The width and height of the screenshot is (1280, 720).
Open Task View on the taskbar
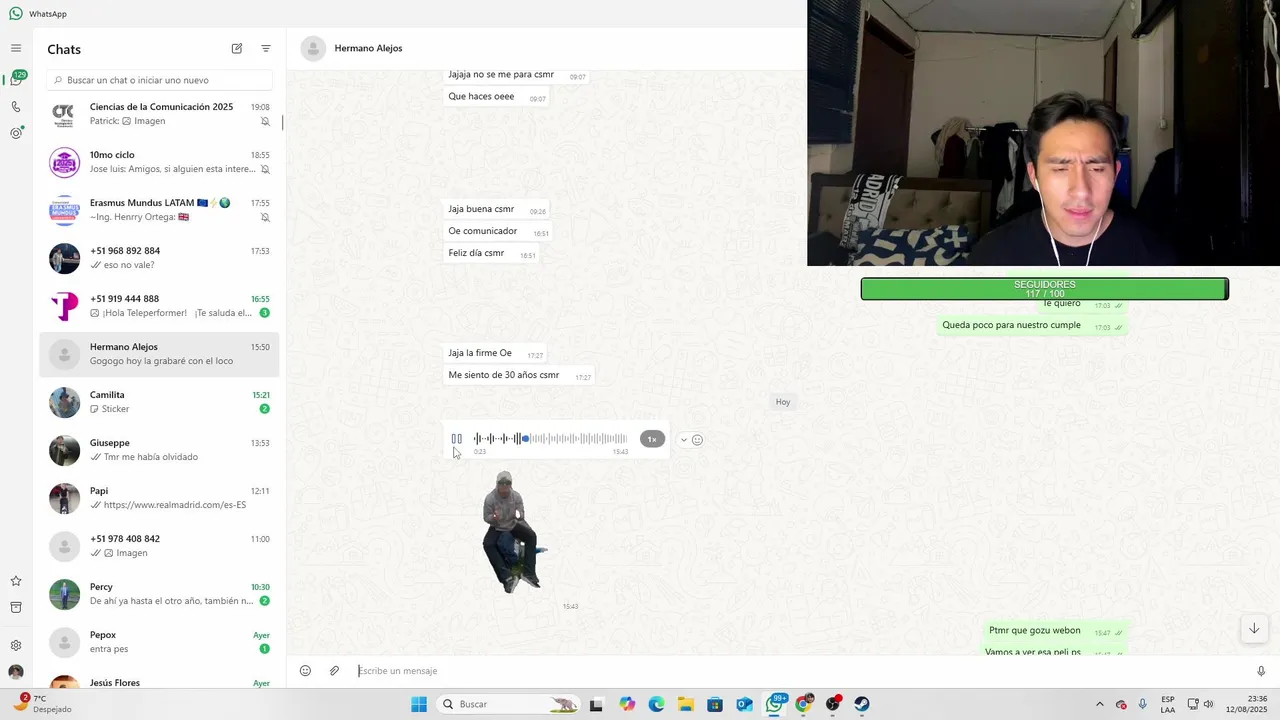coord(596,704)
